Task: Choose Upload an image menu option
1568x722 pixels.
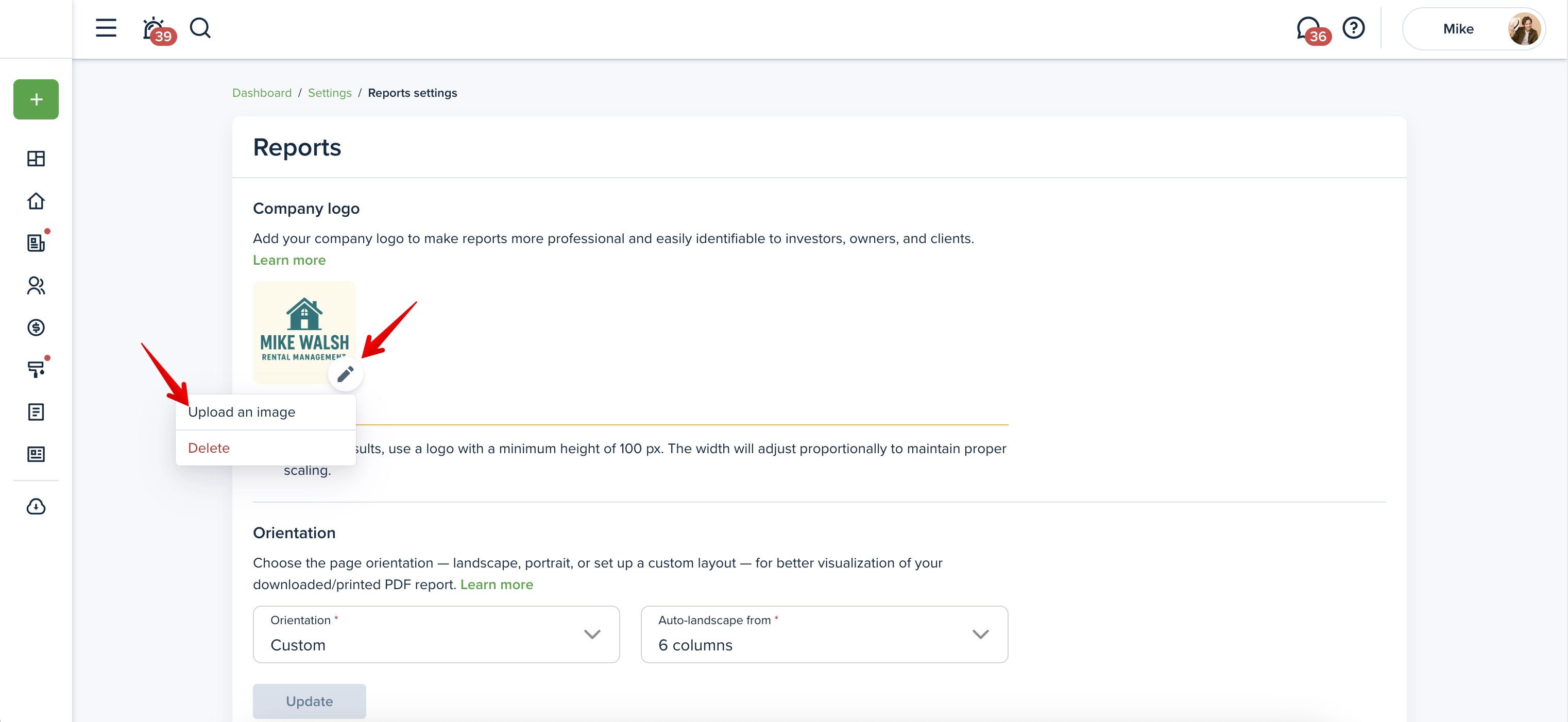Action: (x=242, y=412)
